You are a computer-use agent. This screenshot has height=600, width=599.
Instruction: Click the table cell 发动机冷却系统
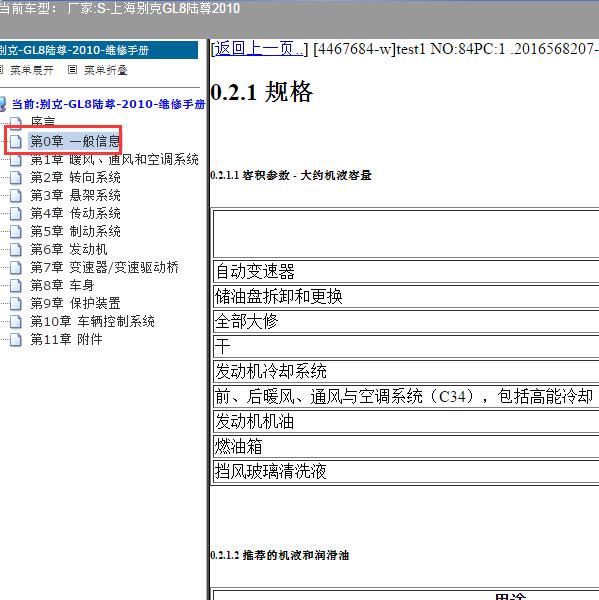(406, 371)
